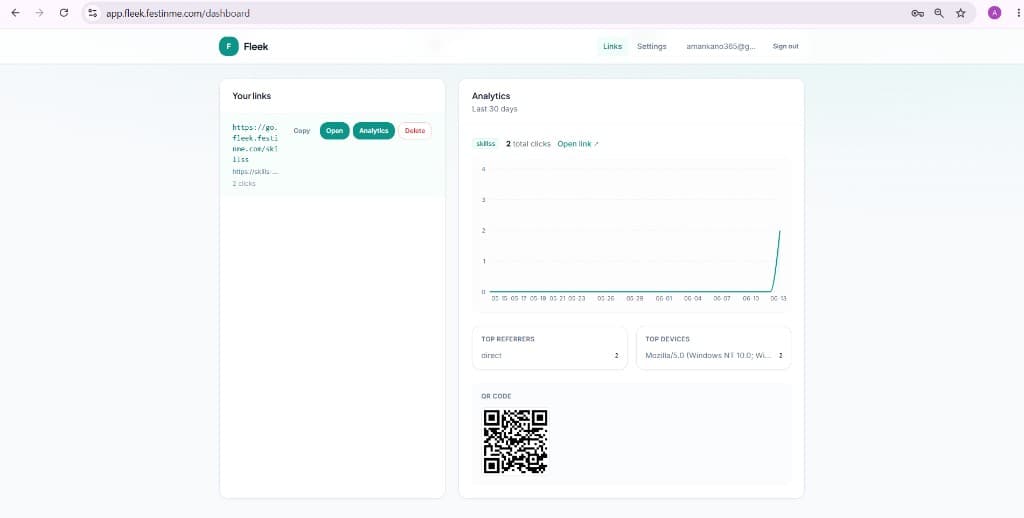
Task: Click the Fleek brand name
Action: click(256, 46)
